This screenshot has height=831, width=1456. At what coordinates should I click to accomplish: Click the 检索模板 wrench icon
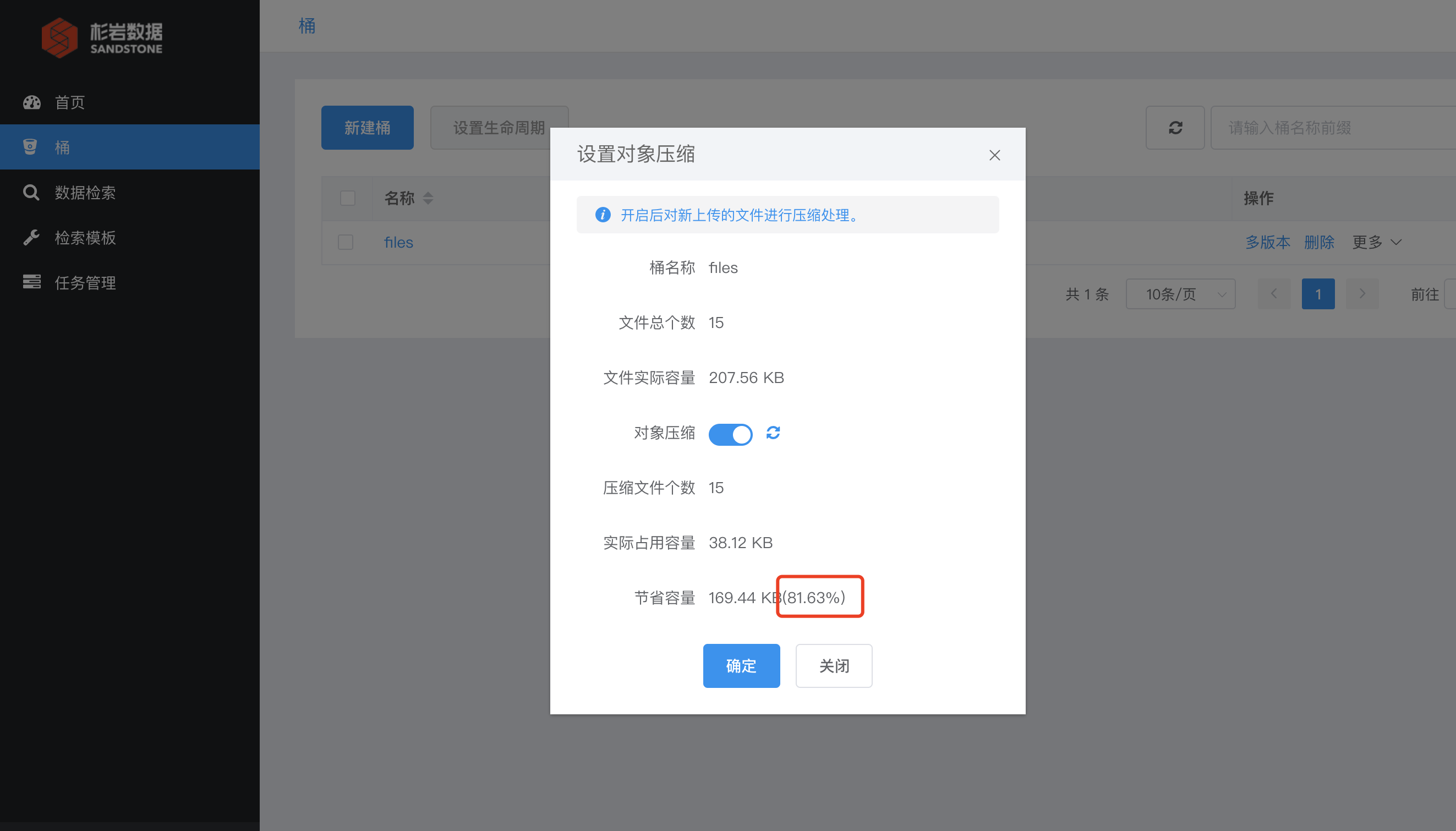coord(31,237)
